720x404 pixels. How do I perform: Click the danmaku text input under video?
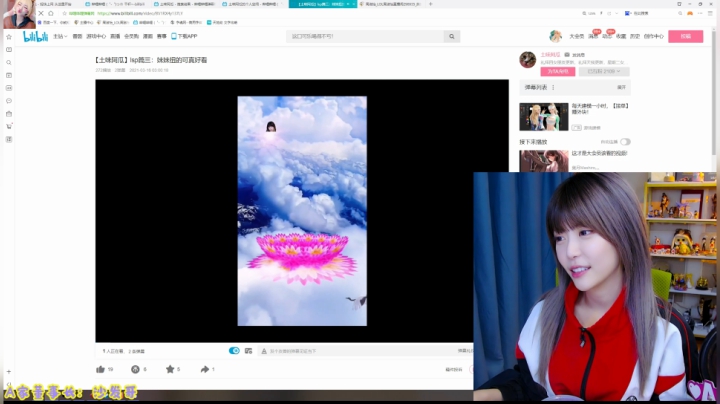pyautogui.click(x=360, y=351)
